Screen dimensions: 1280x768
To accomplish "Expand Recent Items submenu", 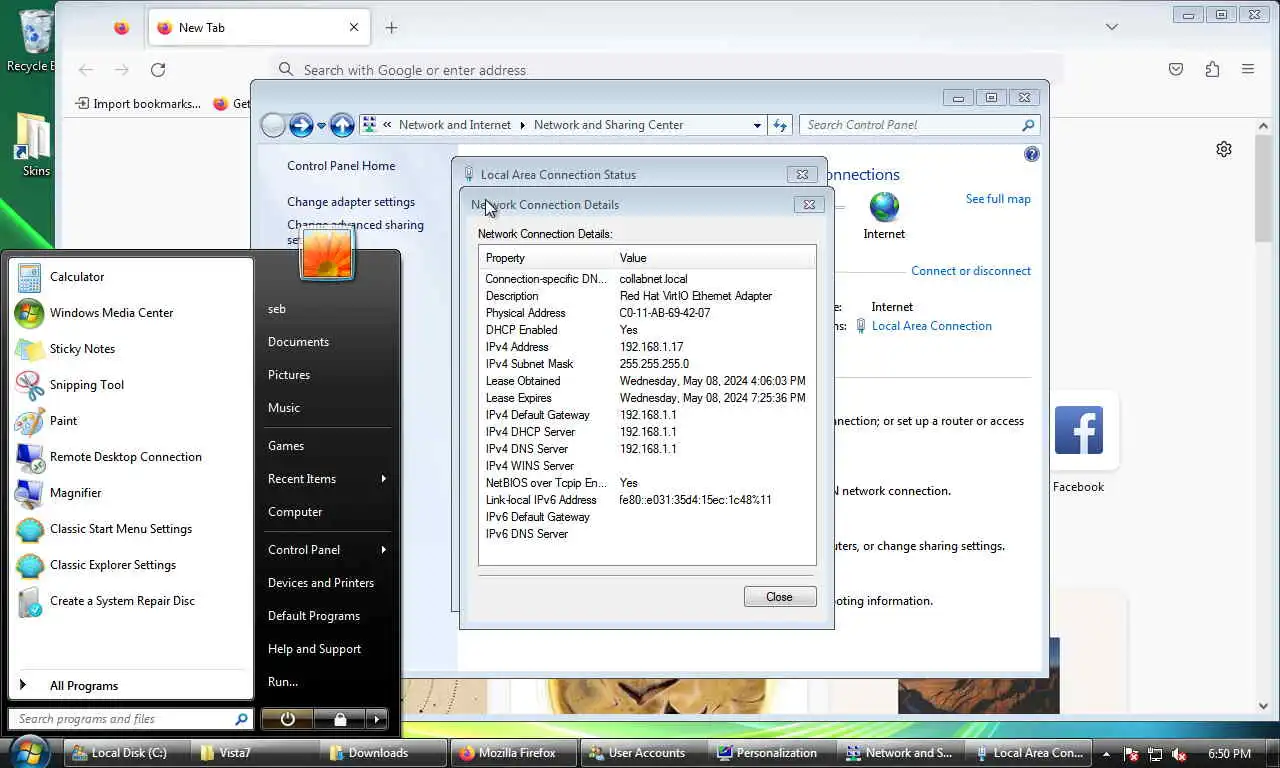I will click(x=383, y=479).
